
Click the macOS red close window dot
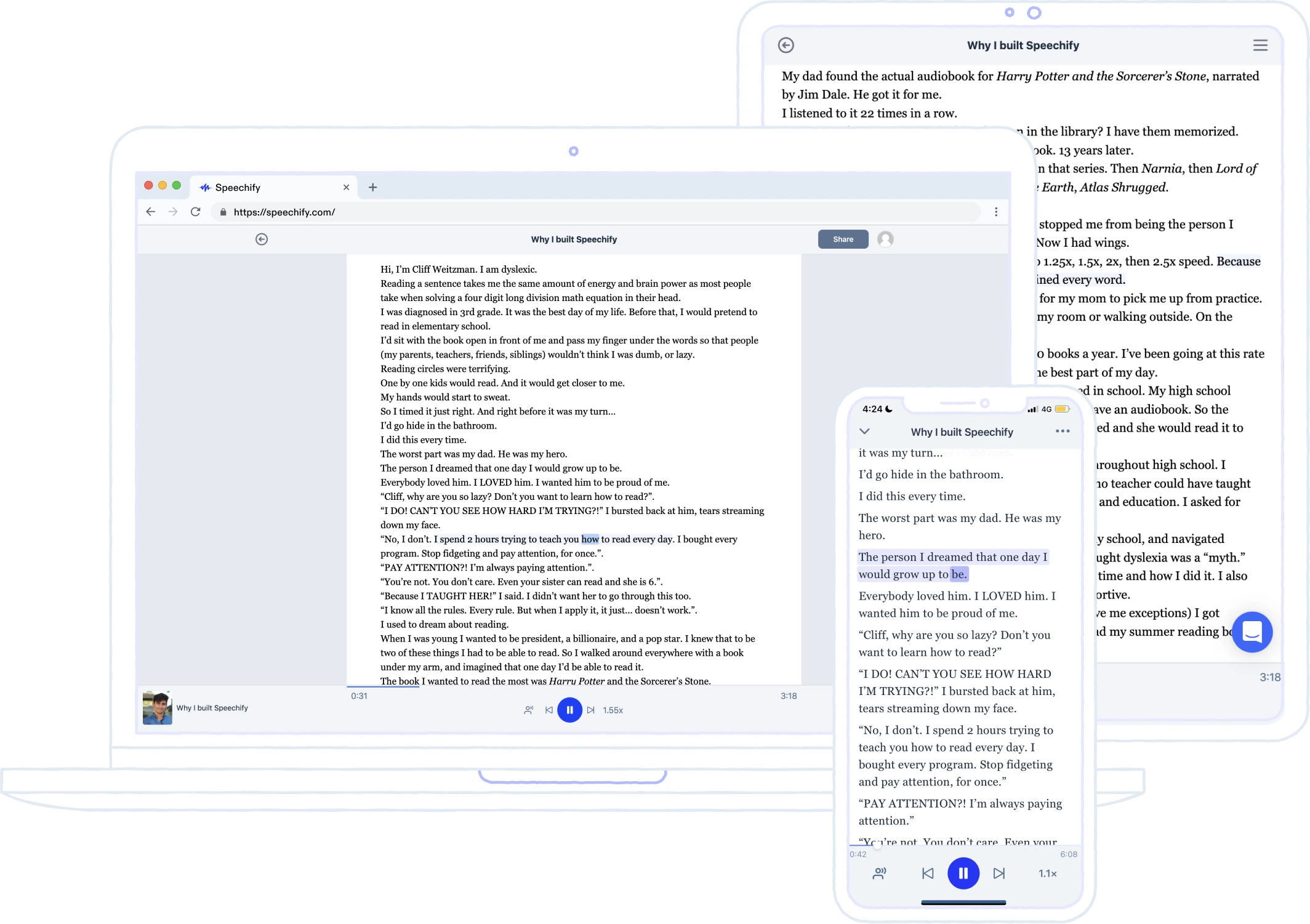point(148,185)
